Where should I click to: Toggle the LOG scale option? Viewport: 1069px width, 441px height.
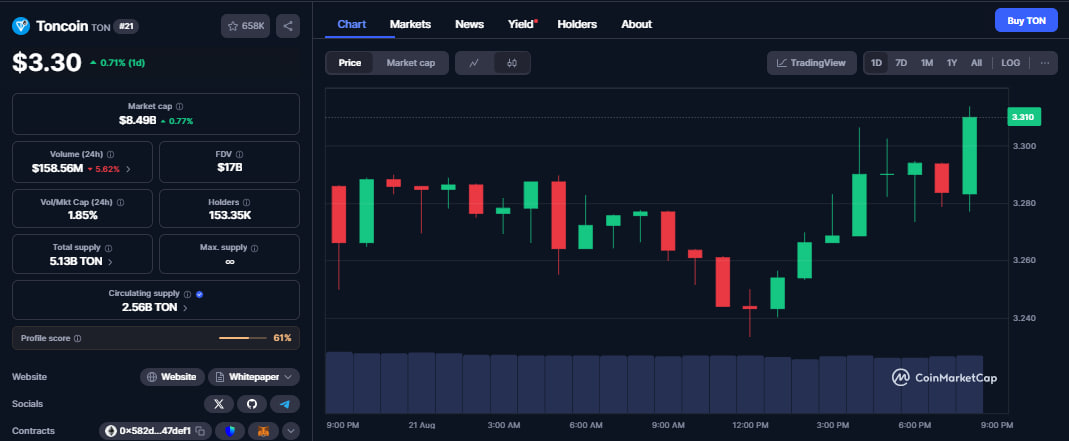(1010, 63)
